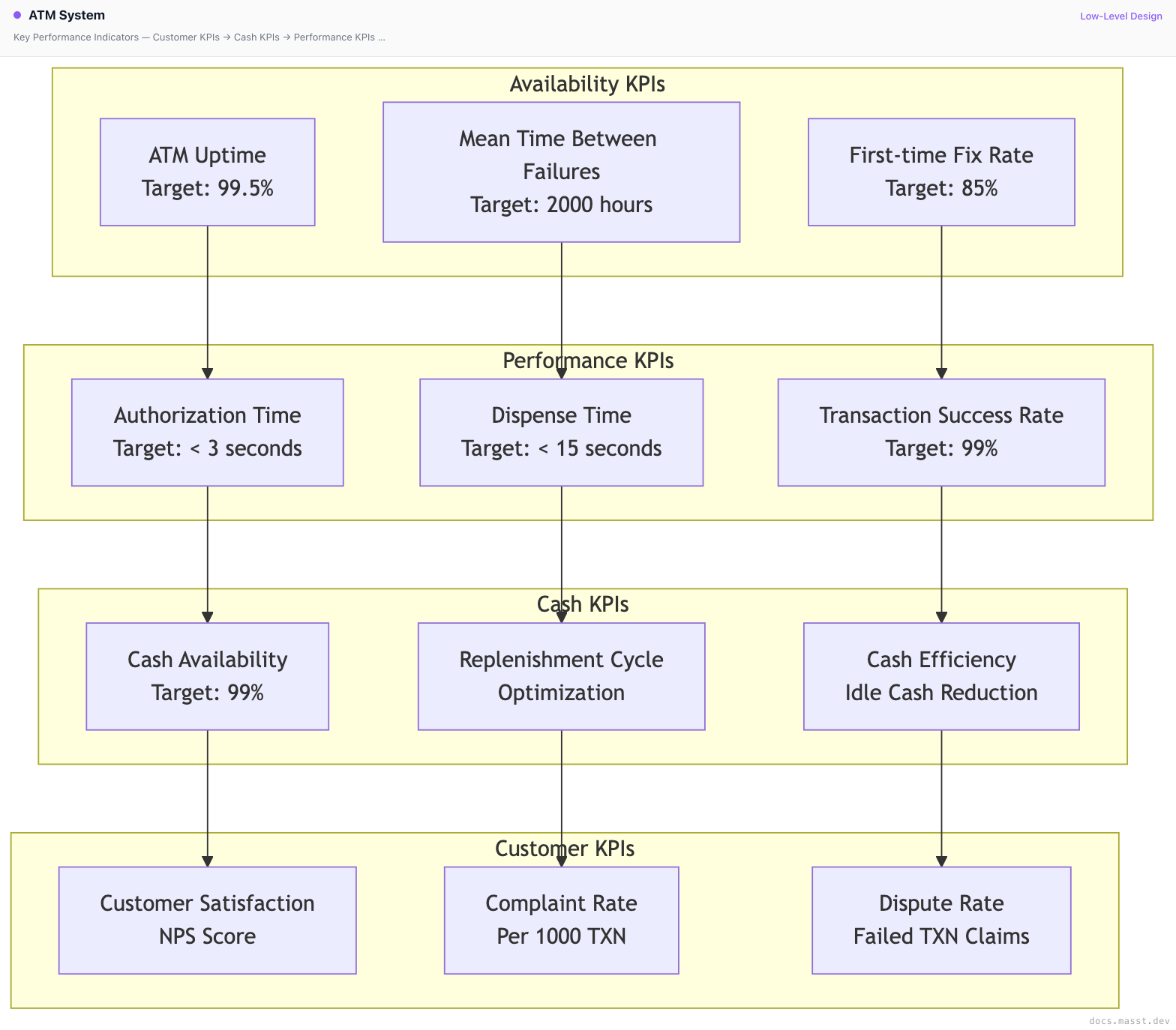1176x1030 pixels.
Task: Open the Low-Level Design link
Action: click(x=1120, y=16)
